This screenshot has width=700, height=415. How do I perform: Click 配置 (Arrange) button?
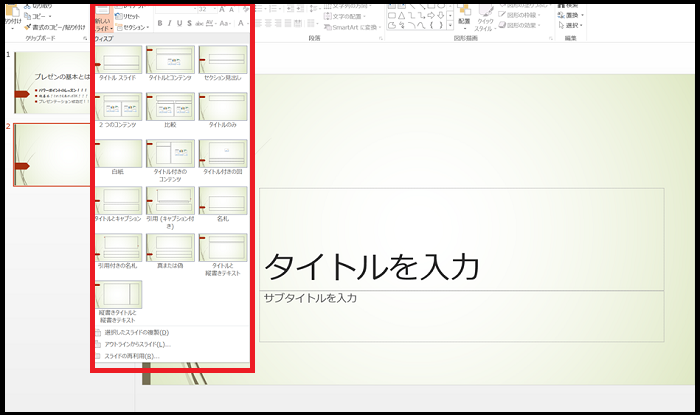pyautogui.click(x=464, y=16)
